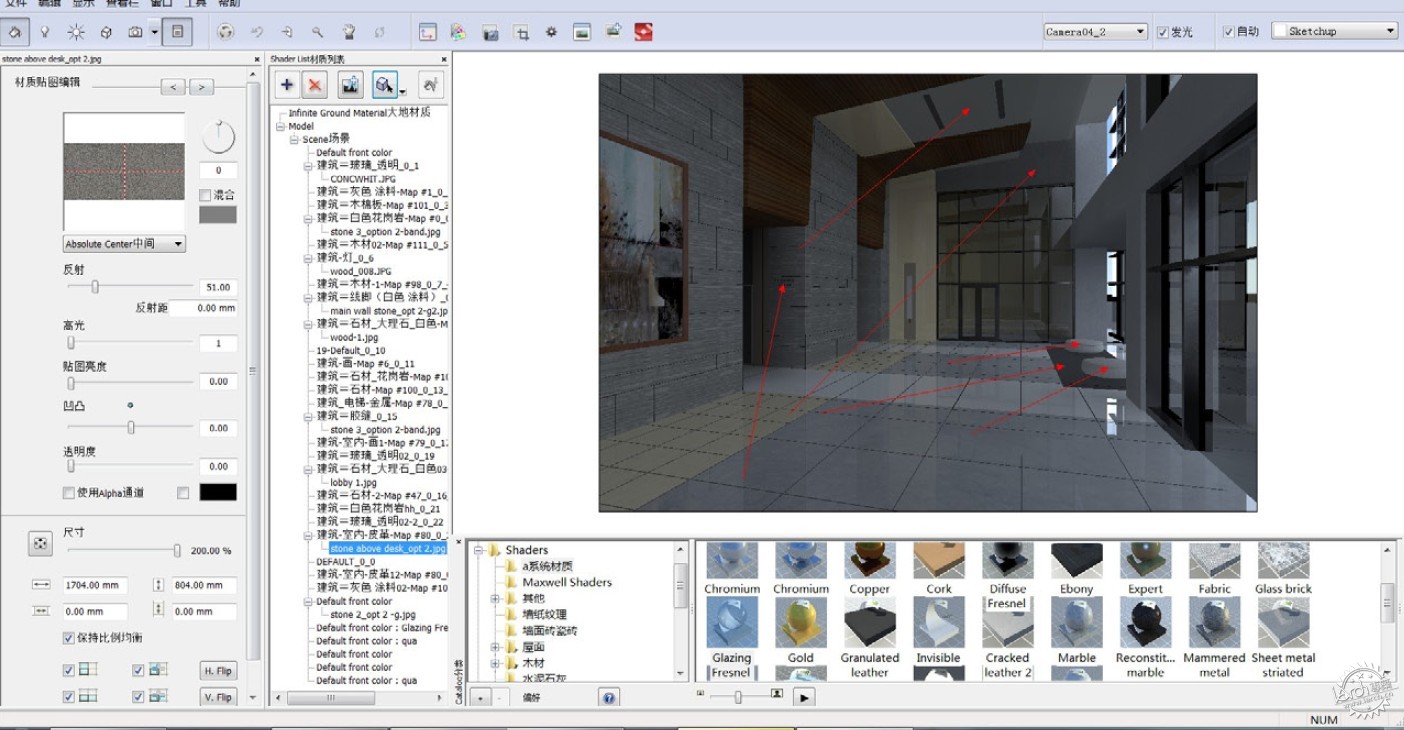1404x730 pixels.
Task: Click the H. Flip button
Action: [x=218, y=671]
